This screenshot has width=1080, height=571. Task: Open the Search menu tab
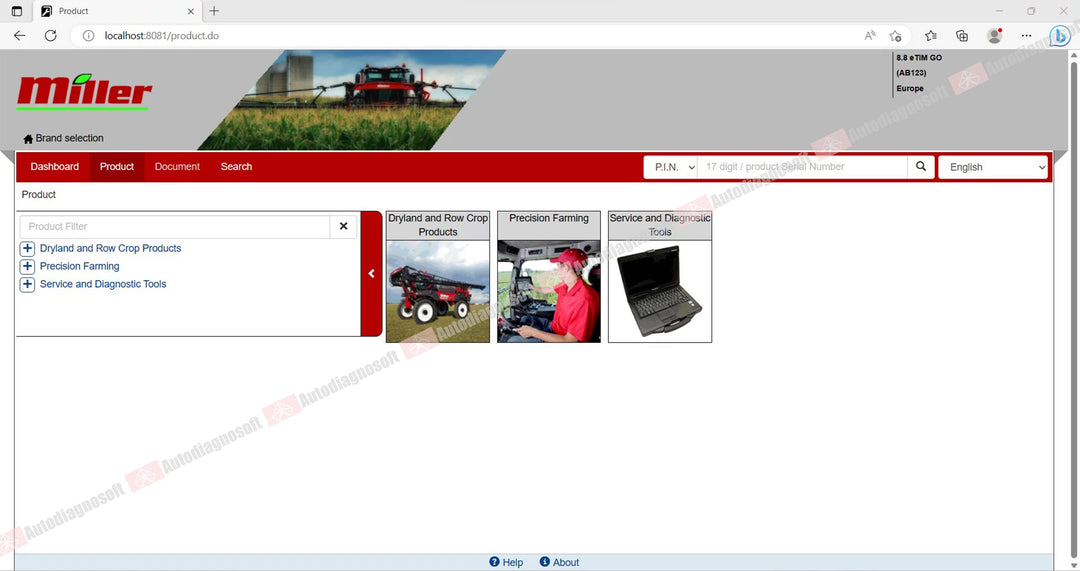[236, 167]
